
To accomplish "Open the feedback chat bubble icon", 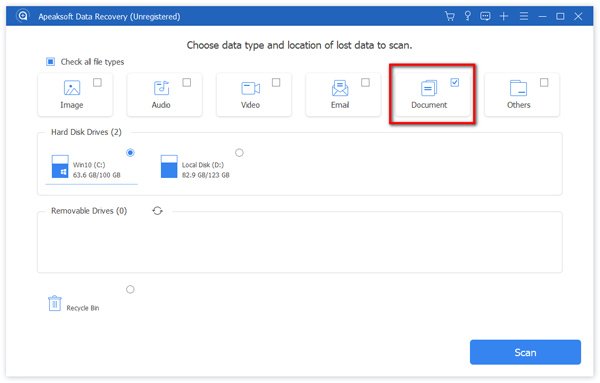I will [x=485, y=16].
